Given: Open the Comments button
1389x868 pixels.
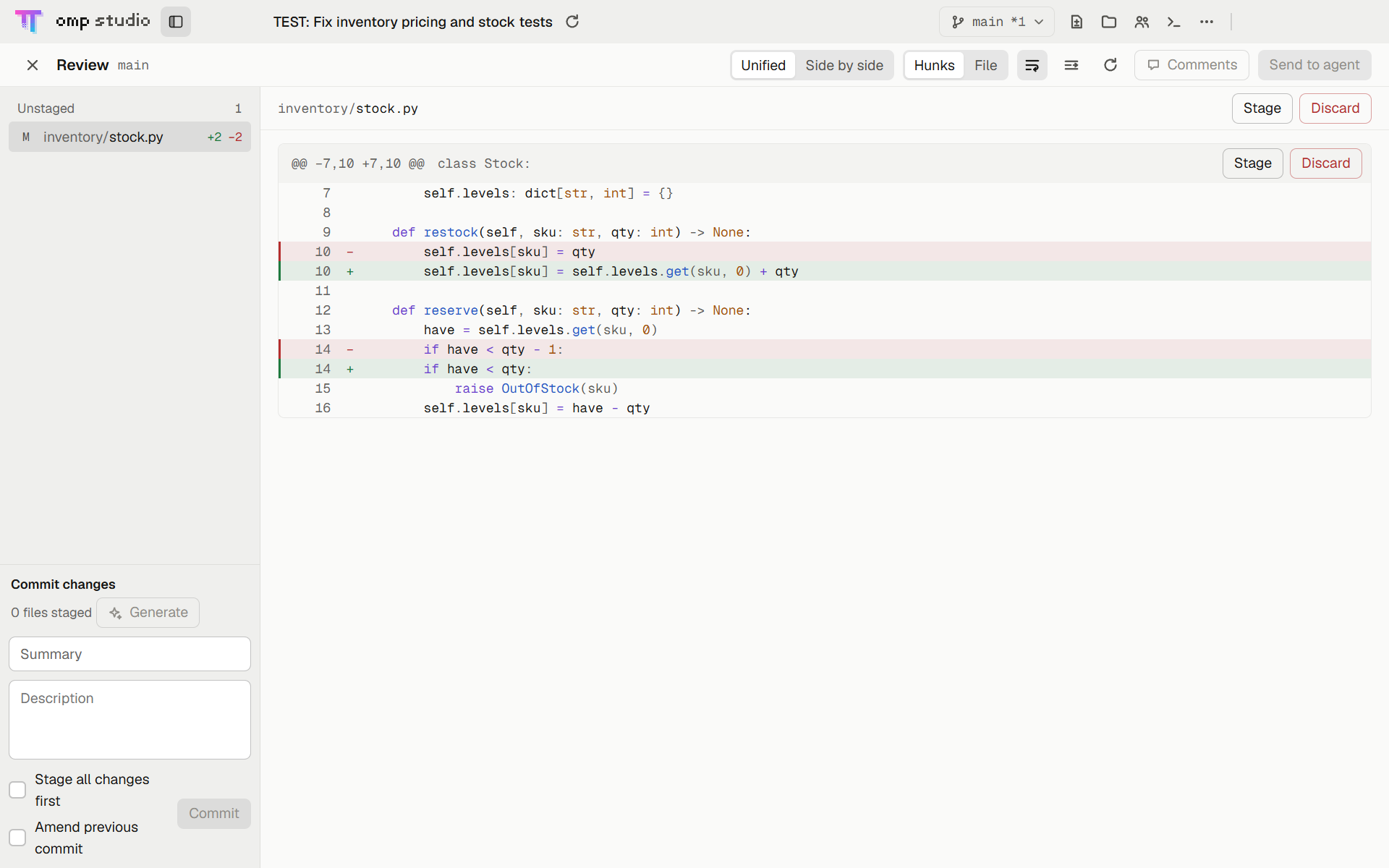Looking at the screenshot, I should 1192,65.
